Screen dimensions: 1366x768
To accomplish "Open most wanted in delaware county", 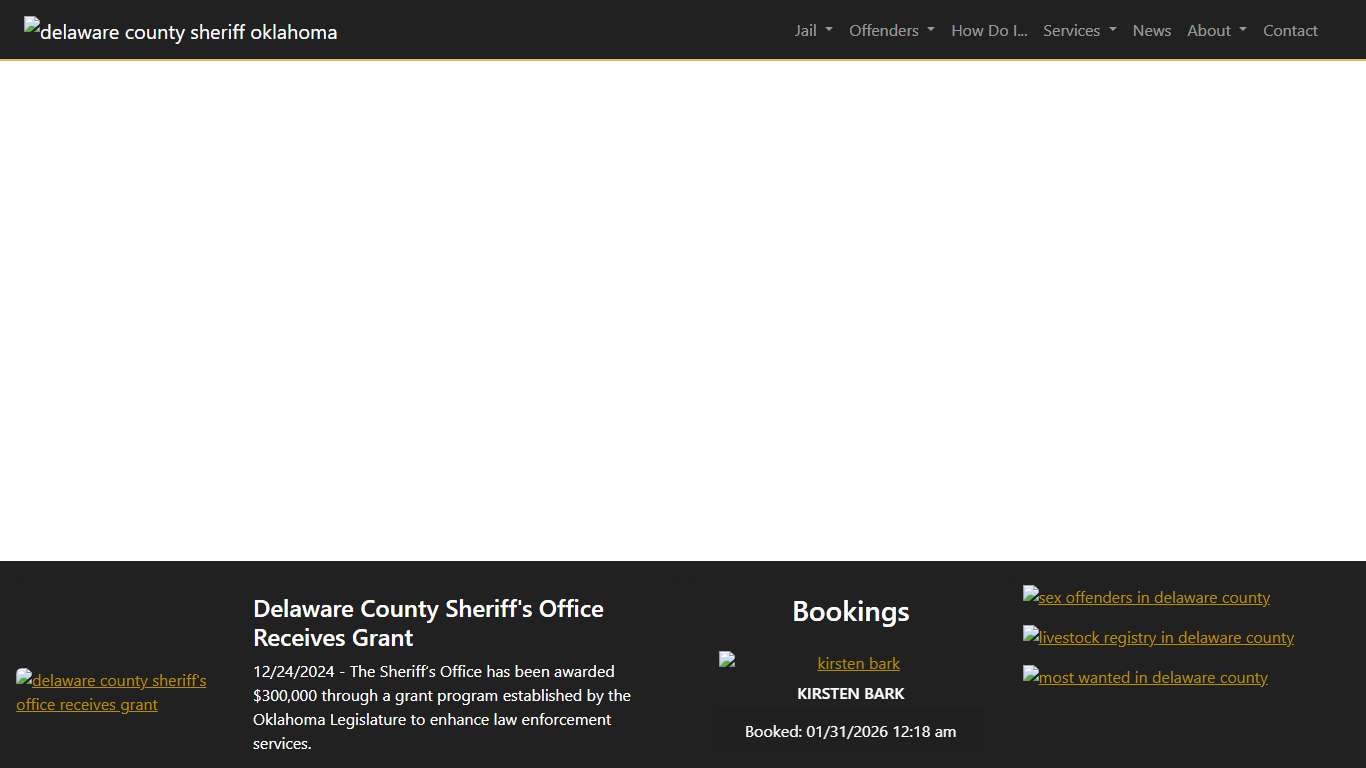I will point(1145,677).
